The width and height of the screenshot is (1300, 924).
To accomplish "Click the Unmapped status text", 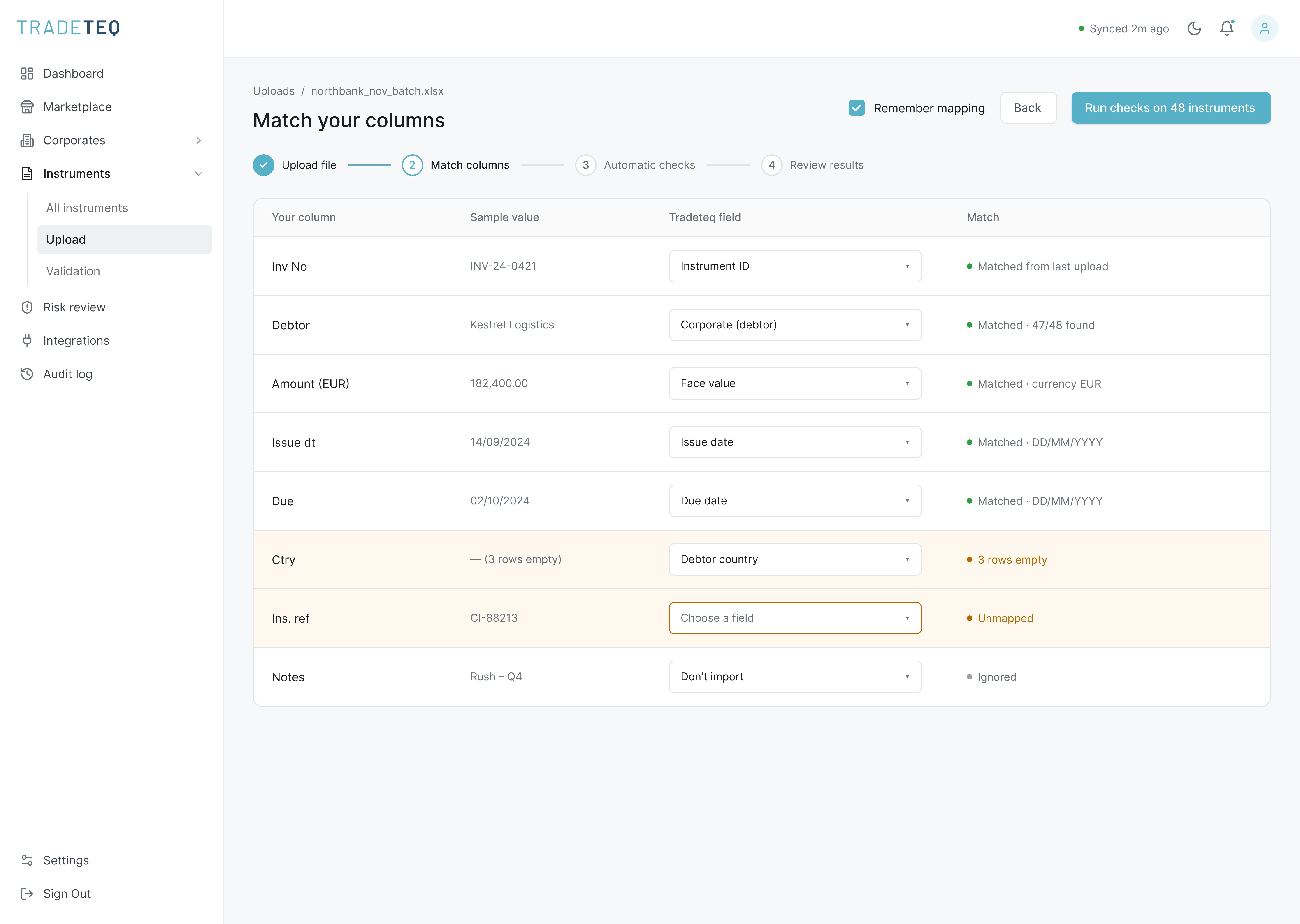I will click(x=1005, y=619).
